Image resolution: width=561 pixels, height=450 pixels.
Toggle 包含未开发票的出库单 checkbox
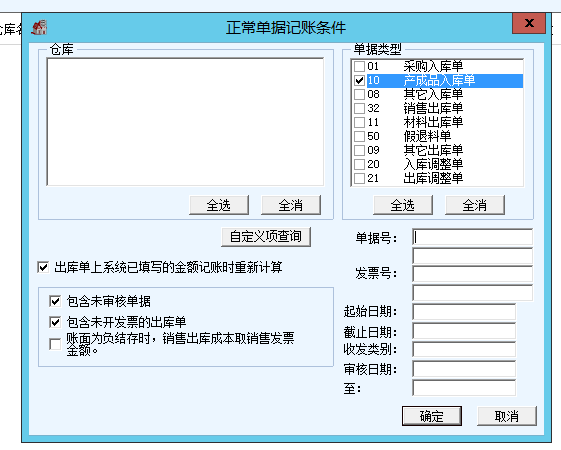tap(55, 322)
